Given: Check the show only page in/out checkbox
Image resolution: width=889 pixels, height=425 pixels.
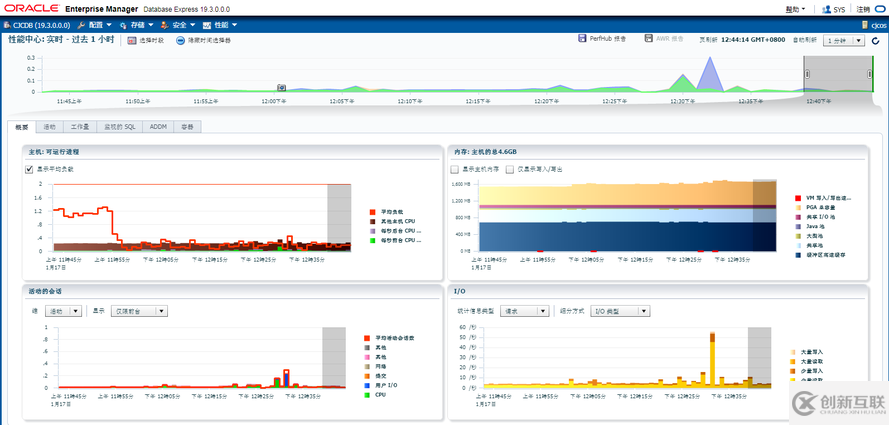Looking at the screenshot, I should (x=510, y=169).
